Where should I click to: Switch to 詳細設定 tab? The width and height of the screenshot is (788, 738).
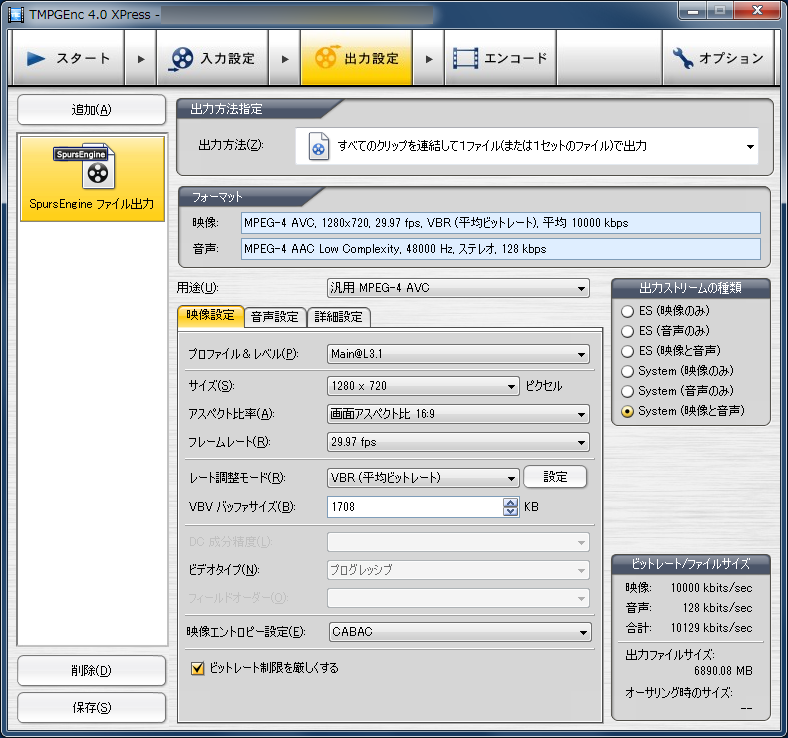click(x=339, y=317)
